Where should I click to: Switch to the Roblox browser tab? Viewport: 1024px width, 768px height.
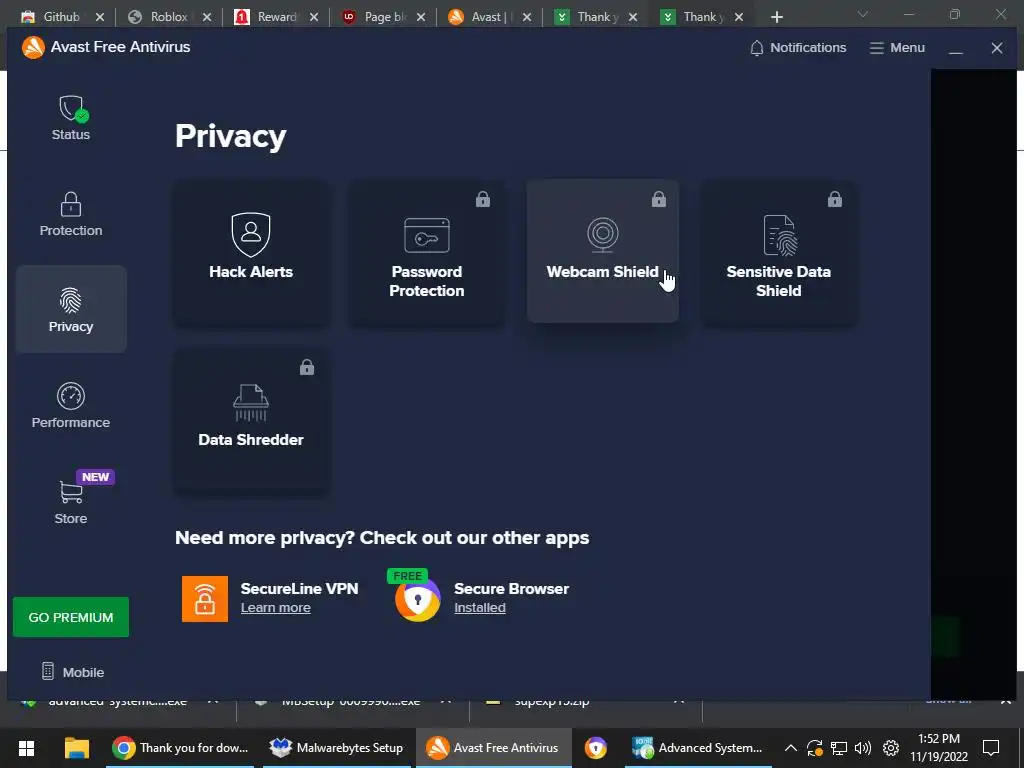pyautogui.click(x=169, y=17)
